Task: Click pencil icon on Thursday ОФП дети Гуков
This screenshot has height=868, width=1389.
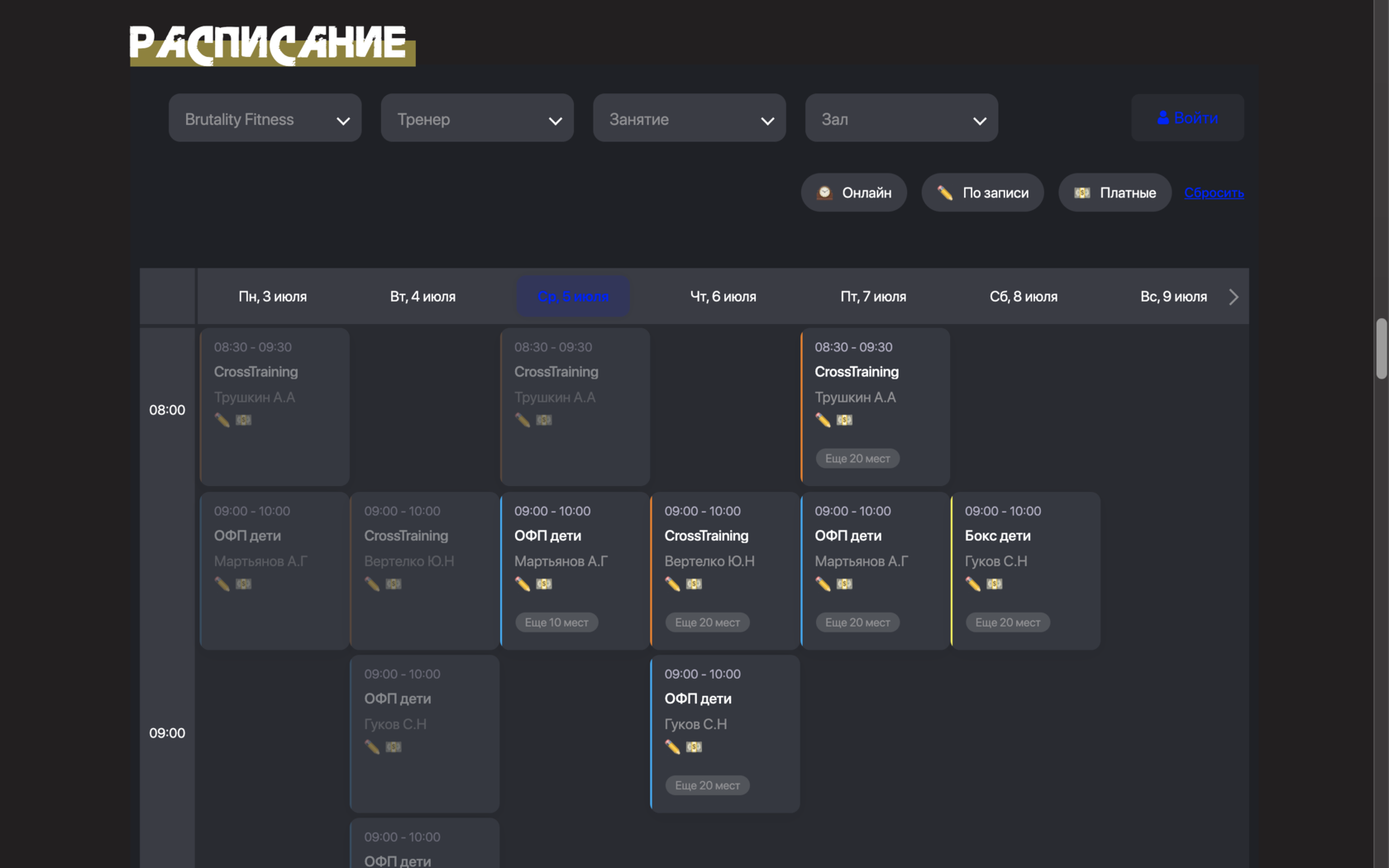Action: [673, 746]
